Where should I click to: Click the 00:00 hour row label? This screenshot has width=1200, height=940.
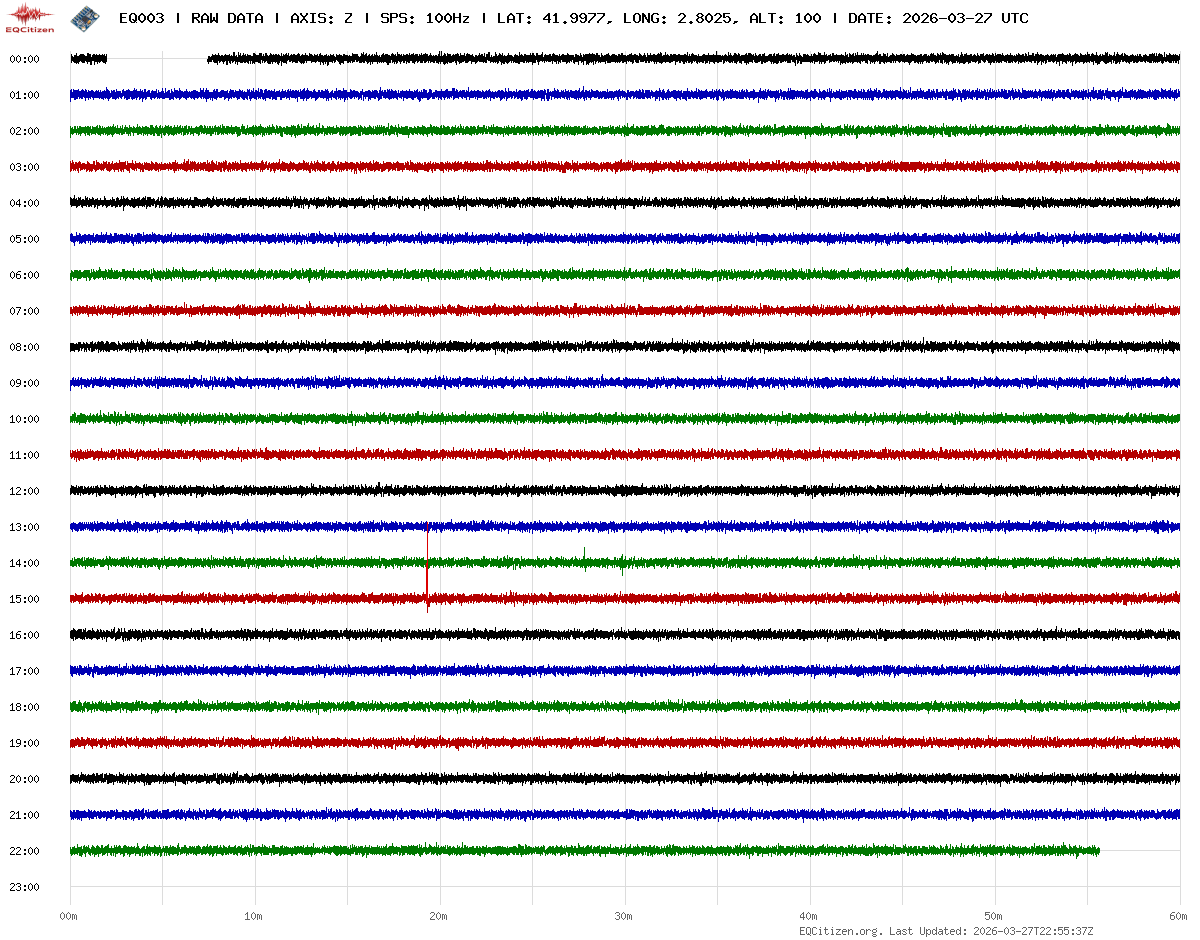pyautogui.click(x=24, y=59)
